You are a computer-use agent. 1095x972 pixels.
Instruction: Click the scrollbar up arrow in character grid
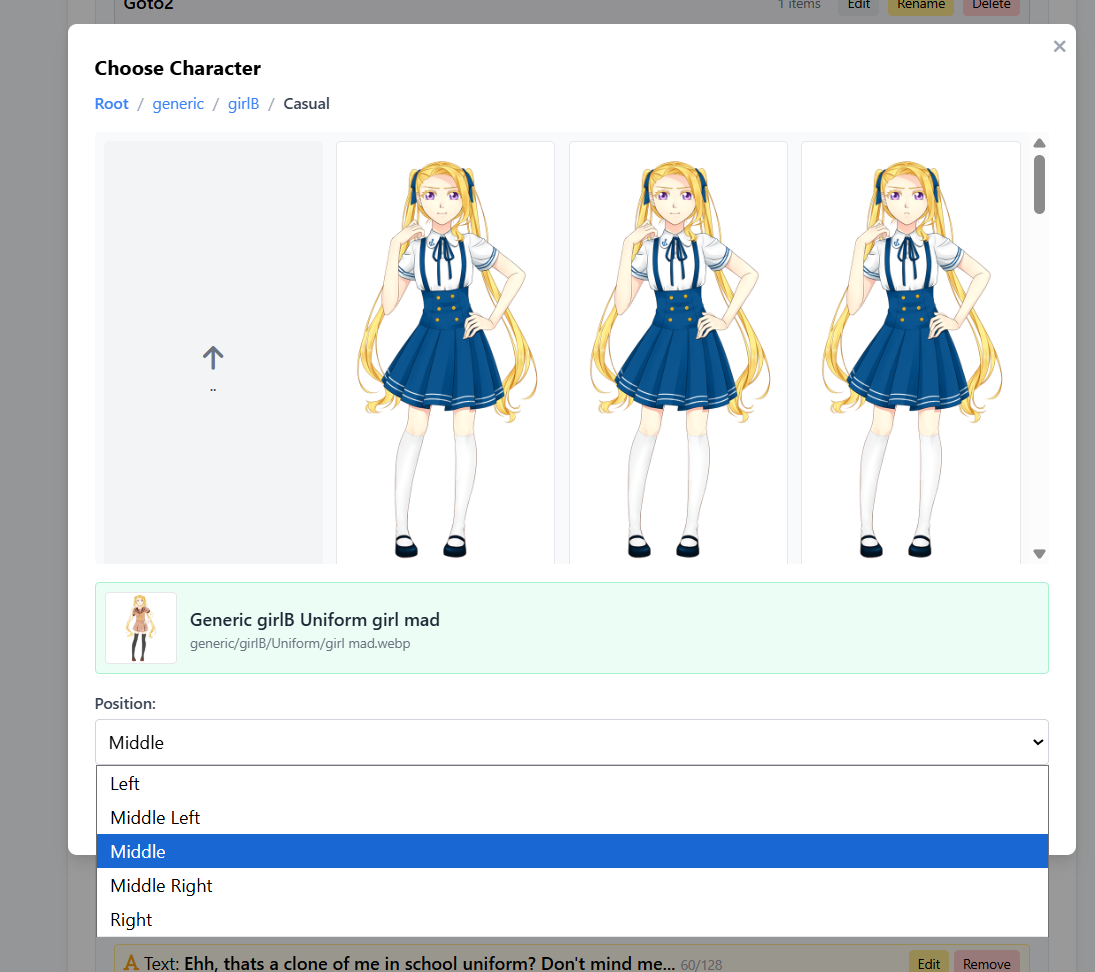[1039, 143]
